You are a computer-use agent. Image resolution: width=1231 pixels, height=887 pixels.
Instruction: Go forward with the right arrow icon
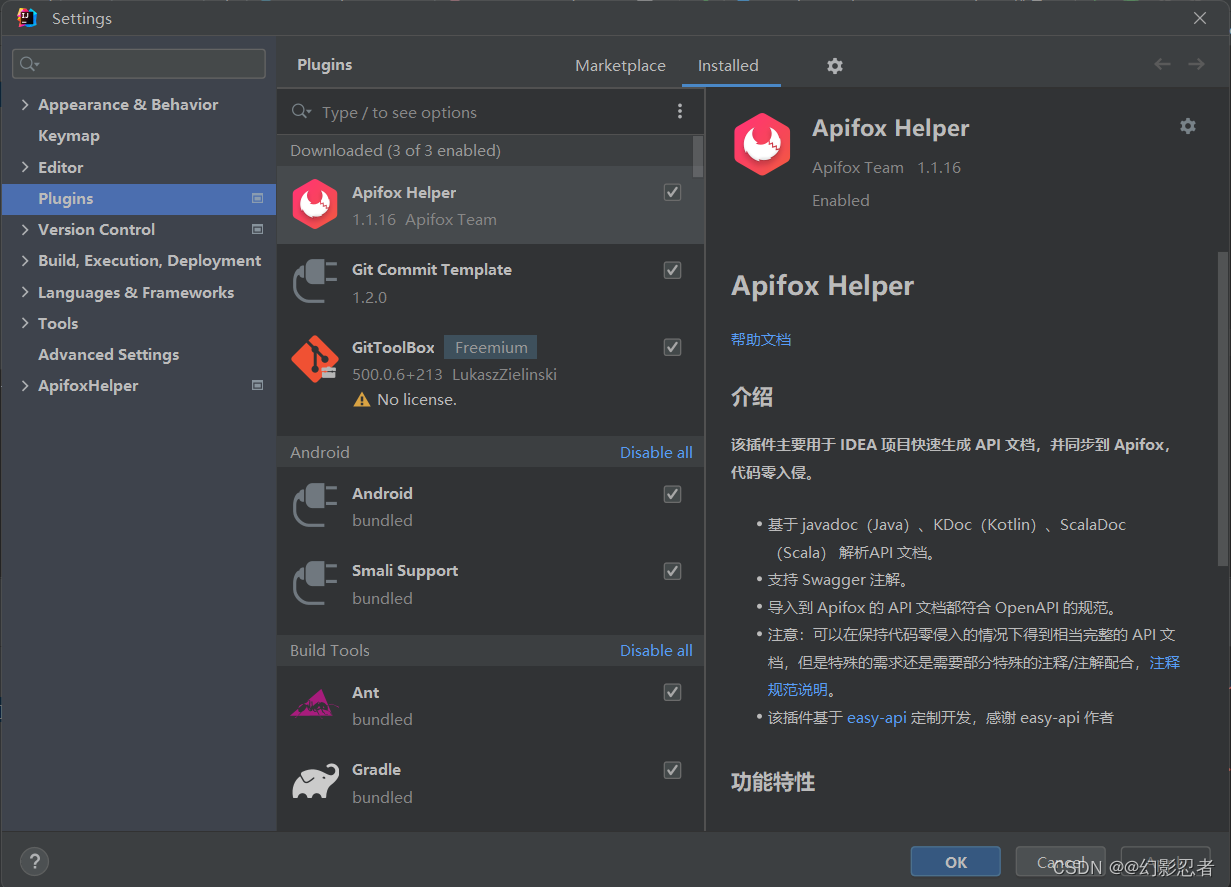coord(1196,64)
